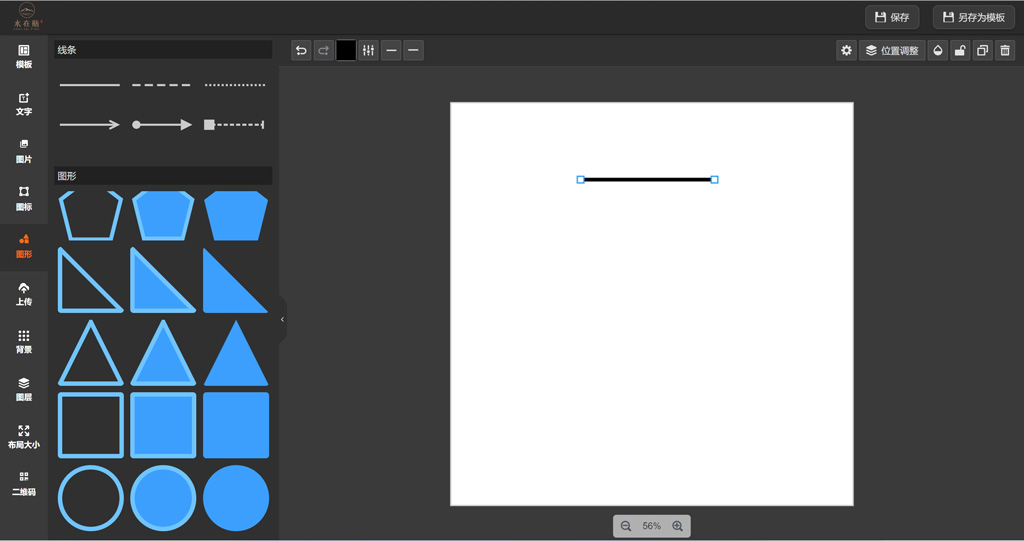This screenshot has width=1024, height=541.
Task: Add the outlined pentagon shape
Action: point(91,216)
